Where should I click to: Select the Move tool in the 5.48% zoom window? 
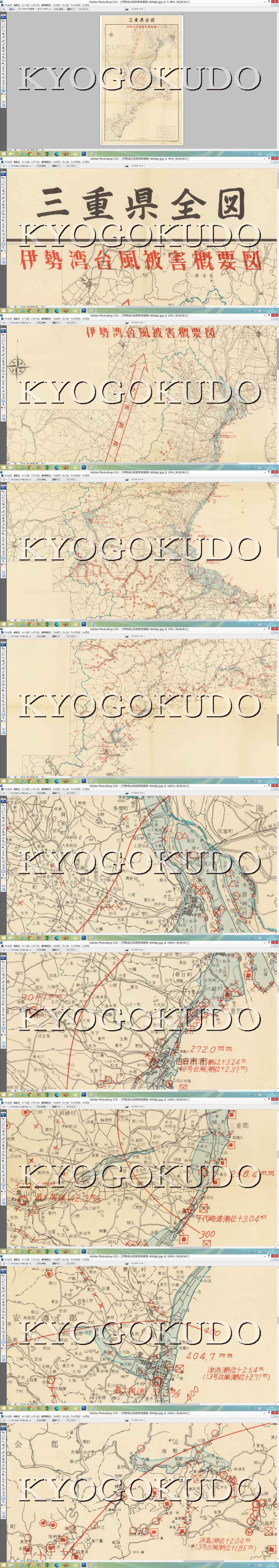pyautogui.click(x=3, y=21)
